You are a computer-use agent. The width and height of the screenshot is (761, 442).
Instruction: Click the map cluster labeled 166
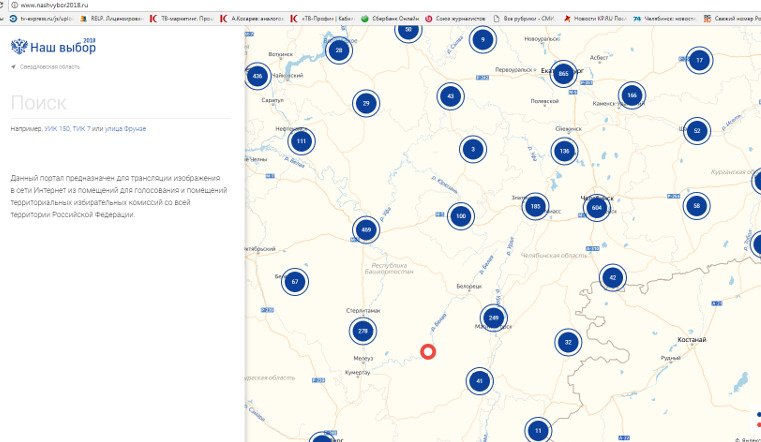click(x=631, y=95)
